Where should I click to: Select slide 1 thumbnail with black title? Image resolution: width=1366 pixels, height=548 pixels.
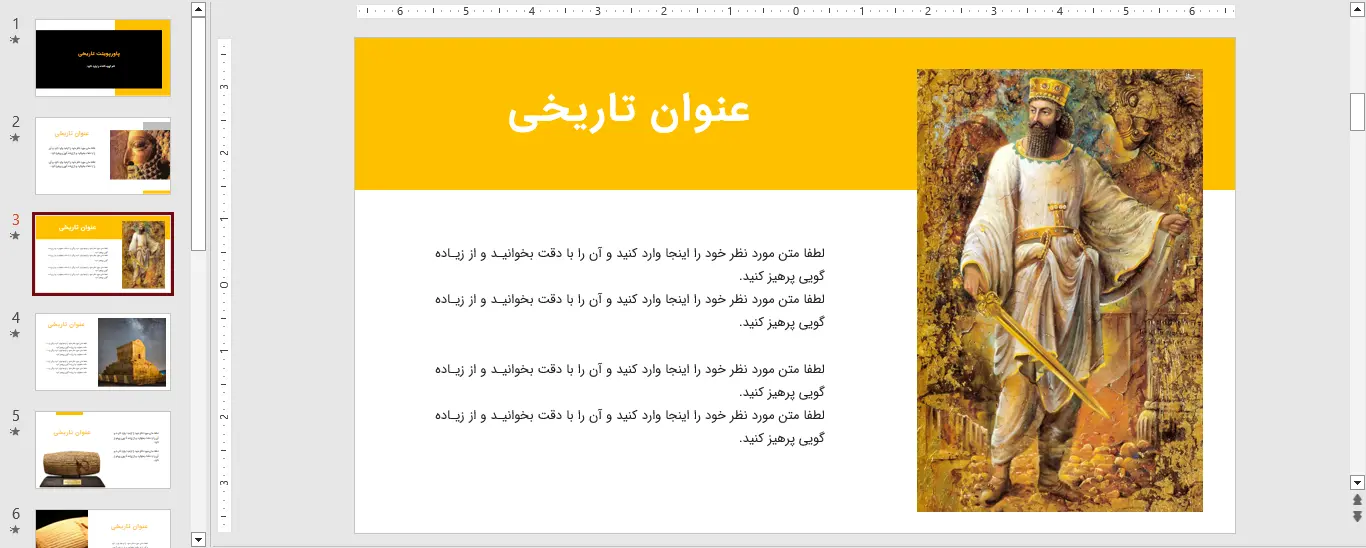pyautogui.click(x=103, y=58)
